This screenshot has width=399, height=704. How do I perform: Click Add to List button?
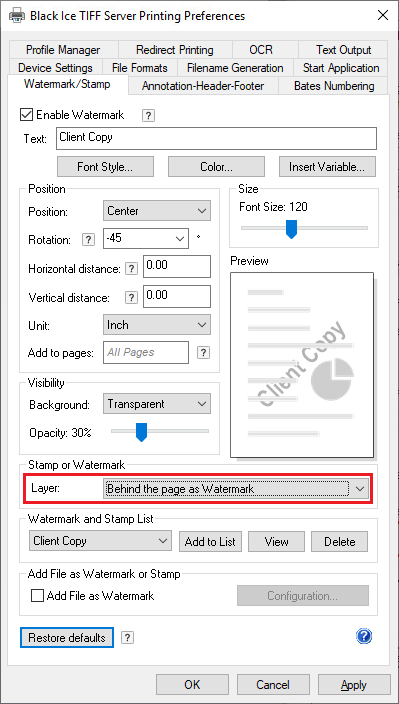[210, 541]
